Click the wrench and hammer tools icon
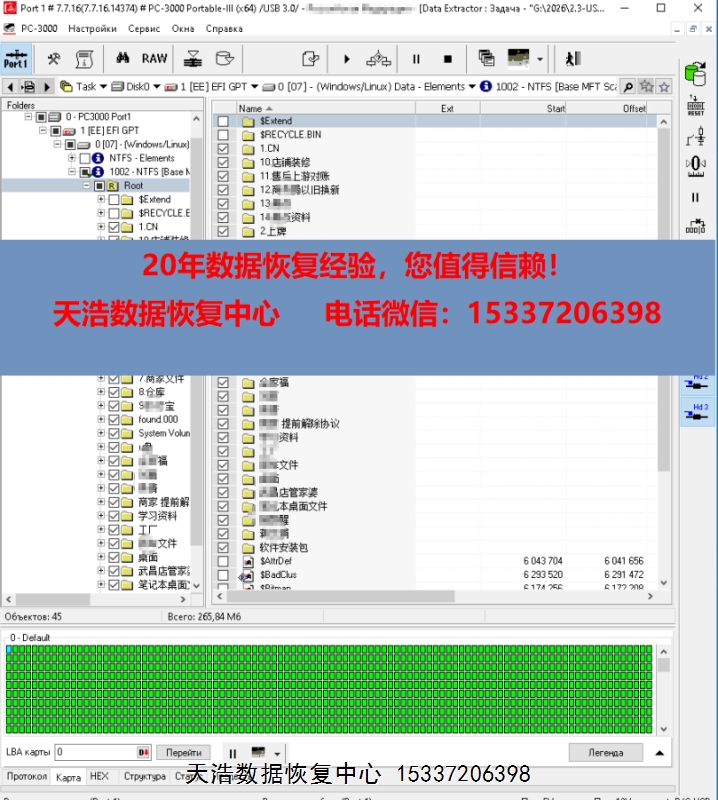Viewport: 718px width, 800px height. [54, 59]
